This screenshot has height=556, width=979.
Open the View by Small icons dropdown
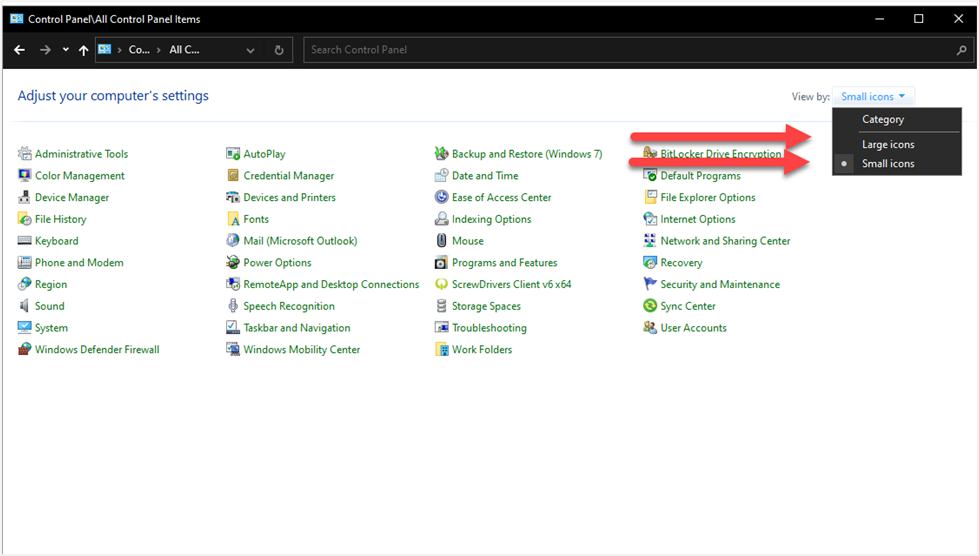[x=873, y=97]
